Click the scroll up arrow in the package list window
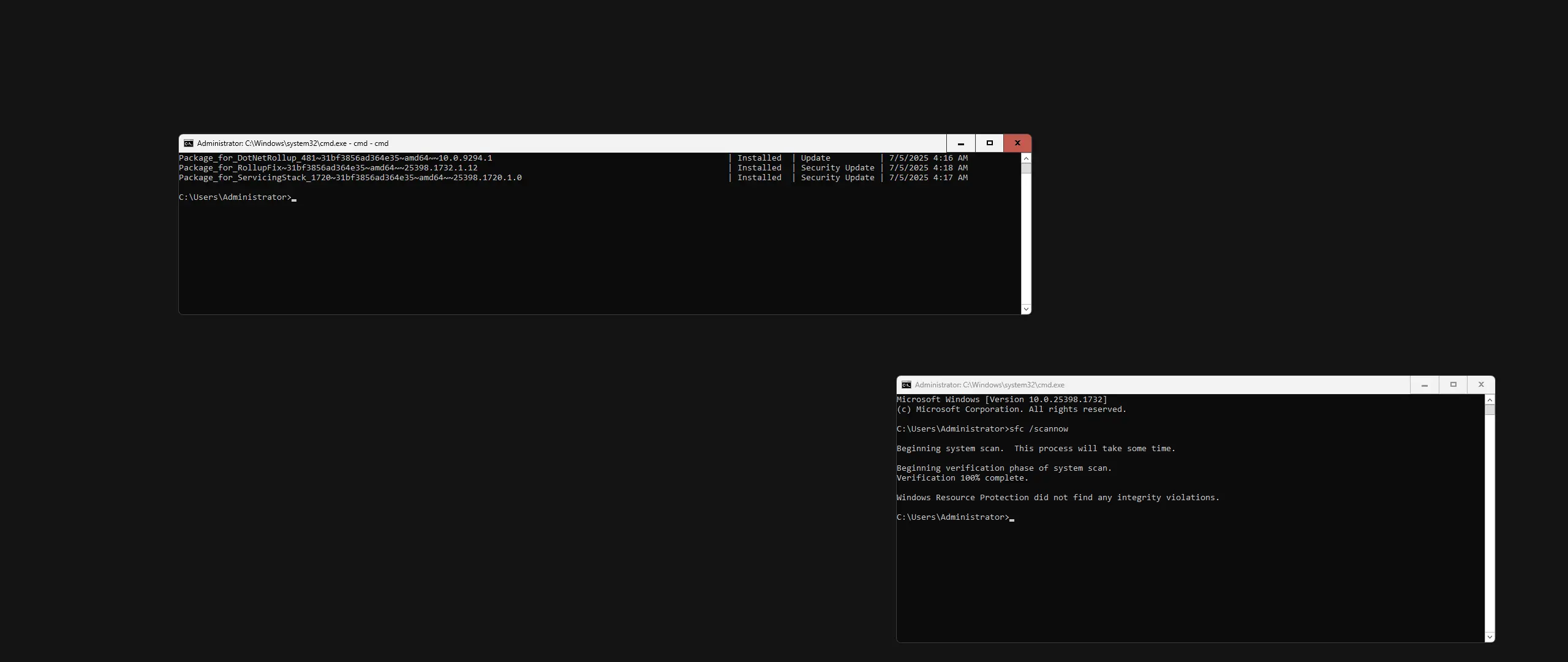 coord(1026,158)
